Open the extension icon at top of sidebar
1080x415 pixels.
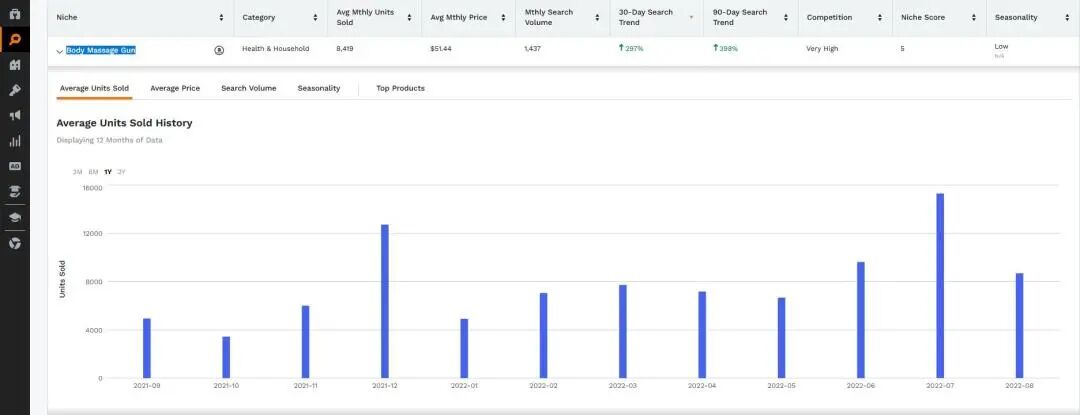point(14,14)
